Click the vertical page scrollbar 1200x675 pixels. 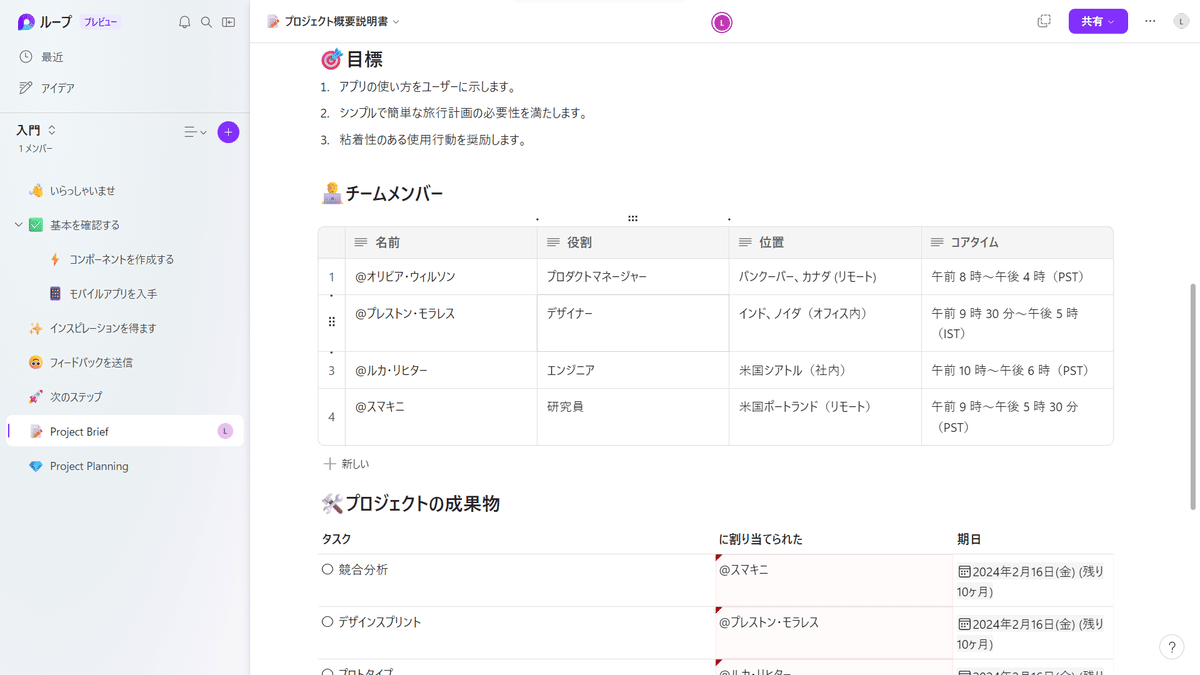1192,395
